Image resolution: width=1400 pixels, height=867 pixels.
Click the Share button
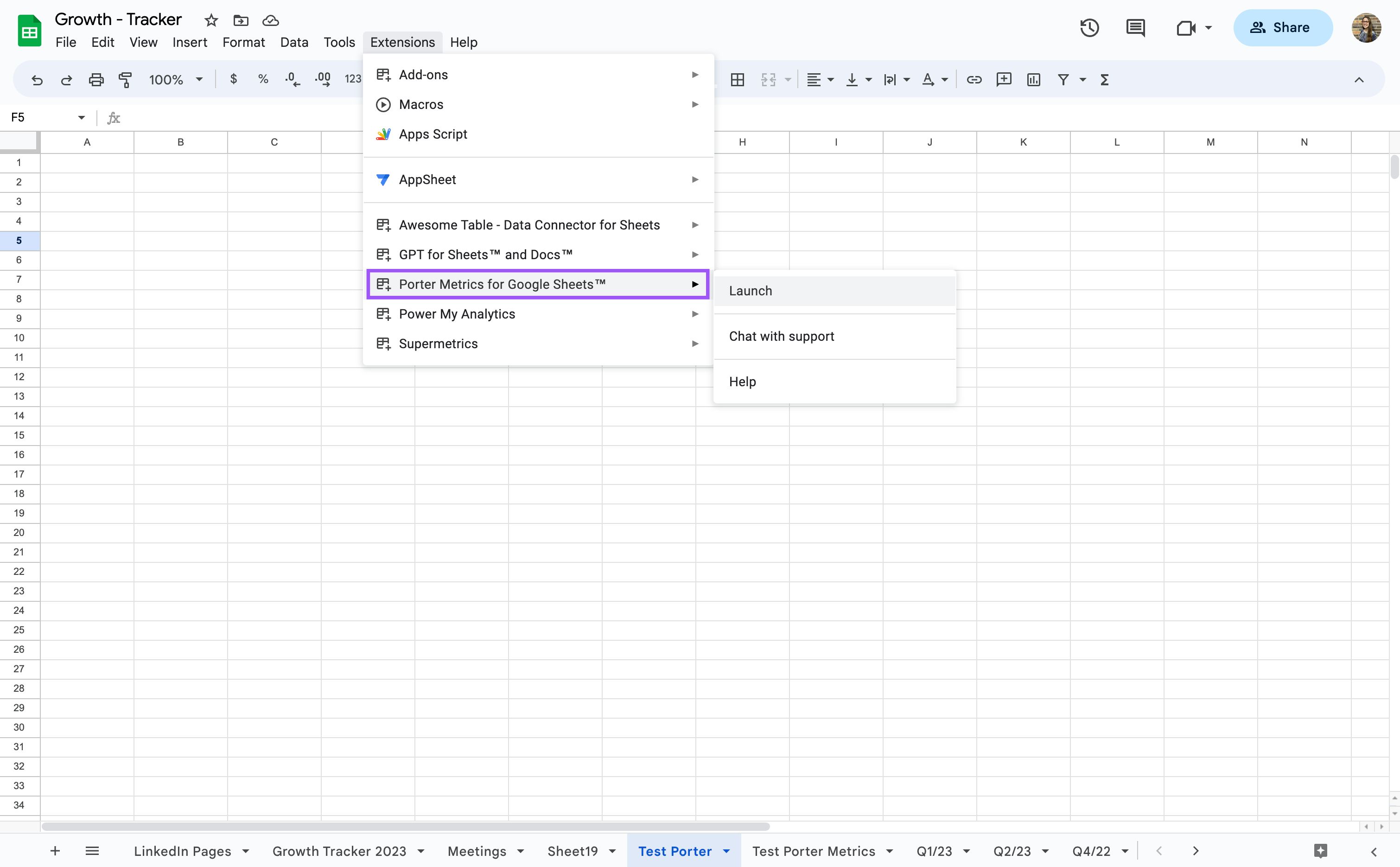1282,27
